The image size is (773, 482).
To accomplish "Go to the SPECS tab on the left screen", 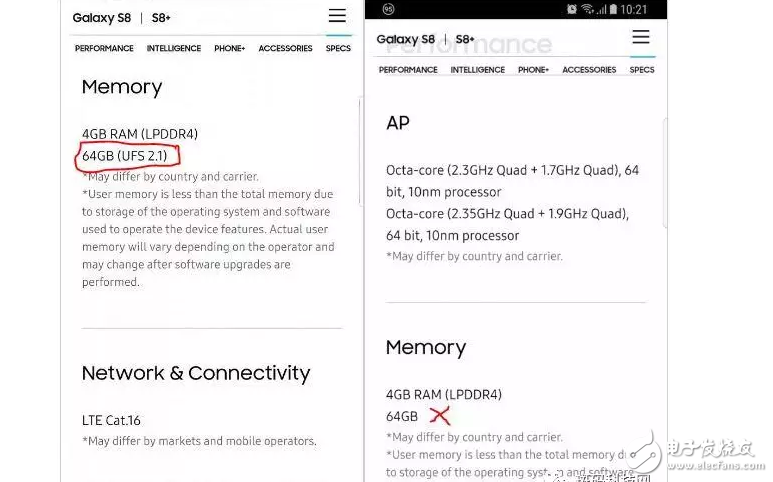I will tap(338, 48).
